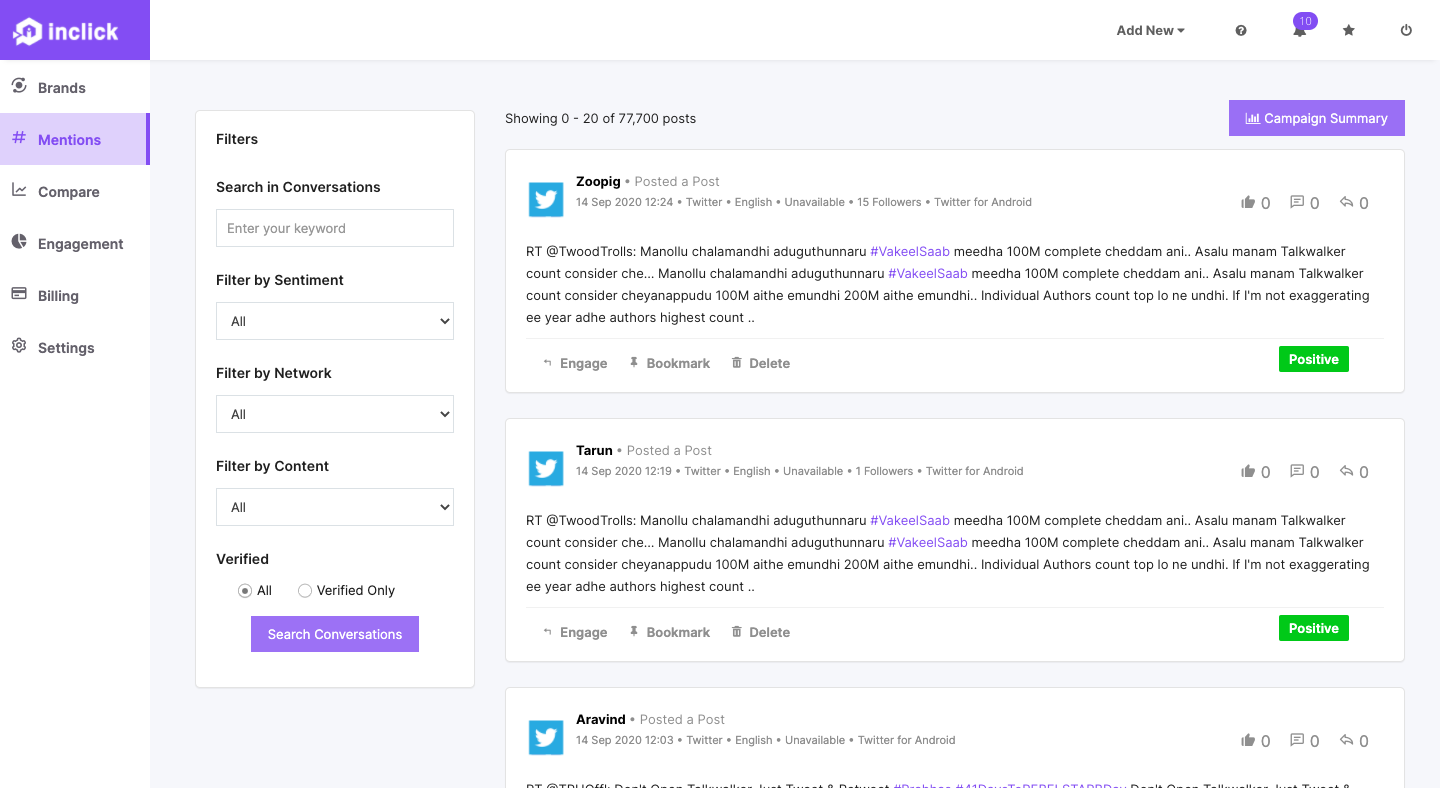The height and width of the screenshot is (788, 1440).
Task: Bookmark the Zoopig post
Action: [x=669, y=363]
